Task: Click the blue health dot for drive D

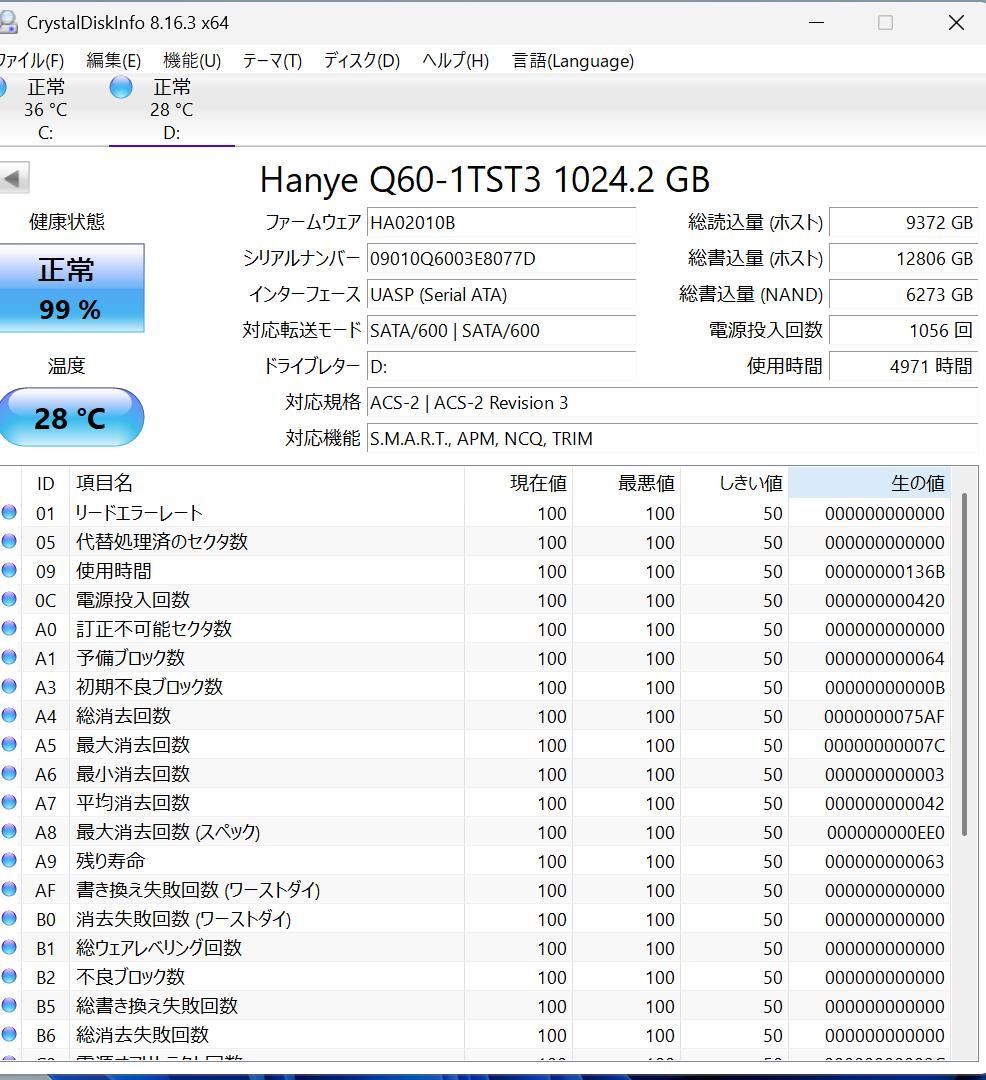Action: pos(120,88)
